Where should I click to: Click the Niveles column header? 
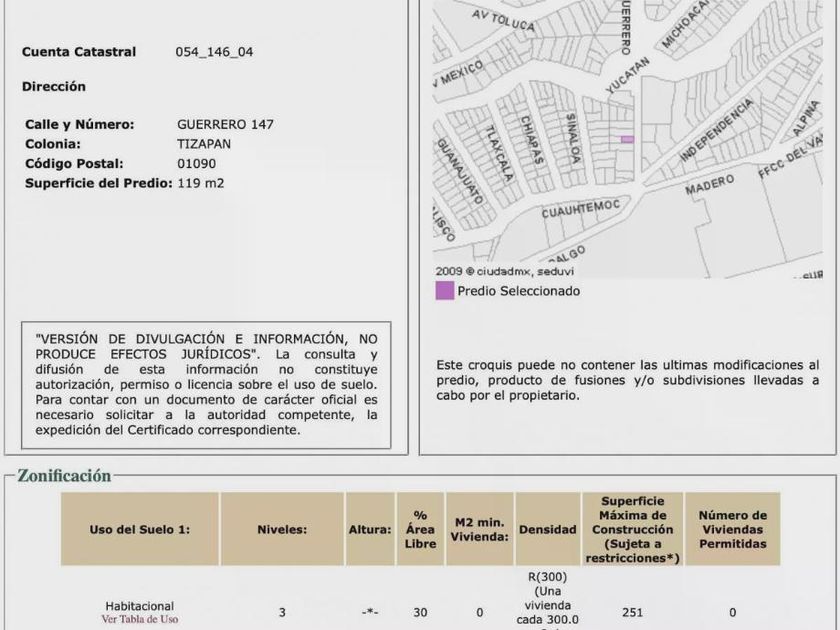[x=282, y=529]
